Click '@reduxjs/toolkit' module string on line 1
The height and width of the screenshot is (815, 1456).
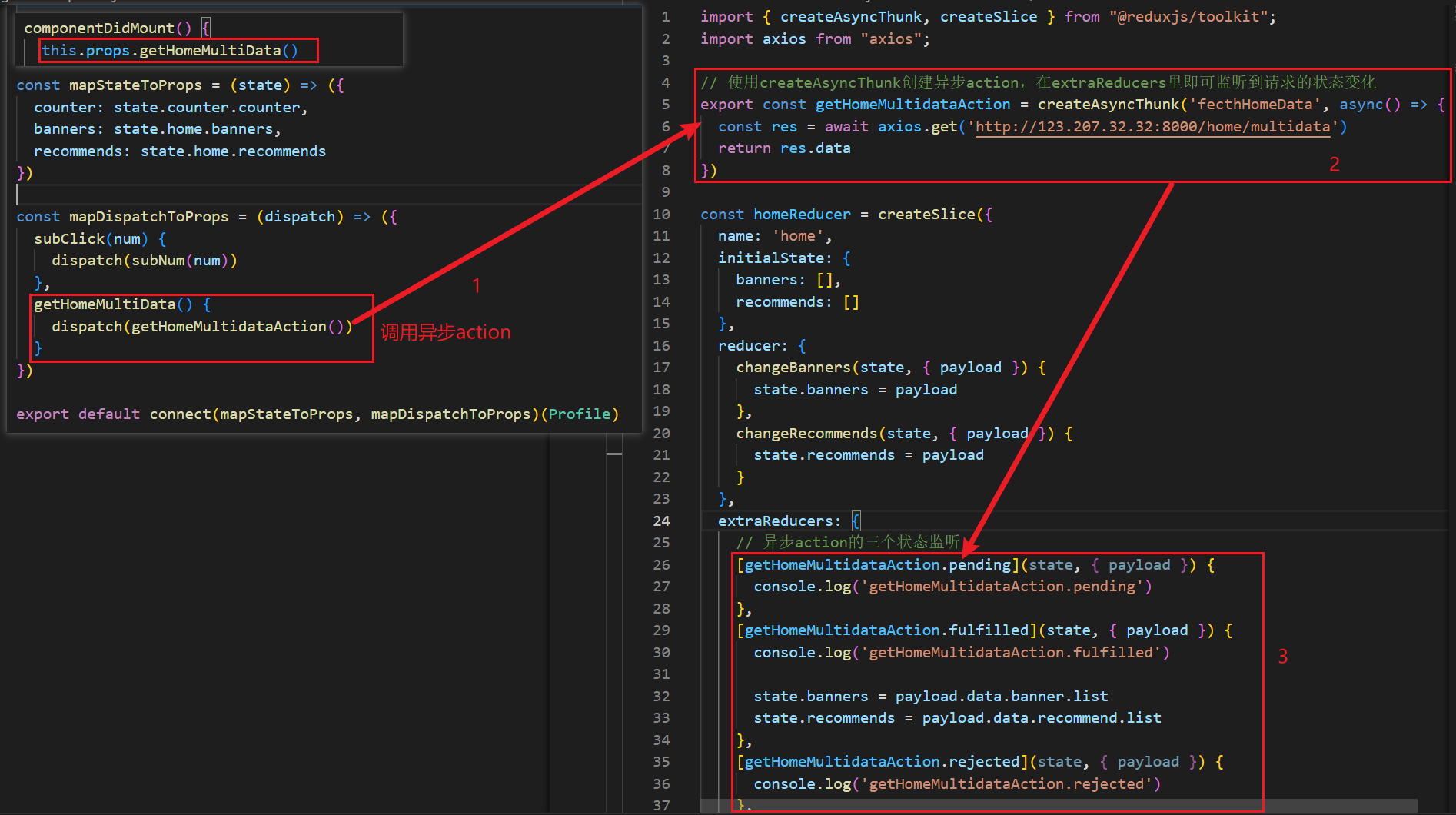click(1188, 17)
